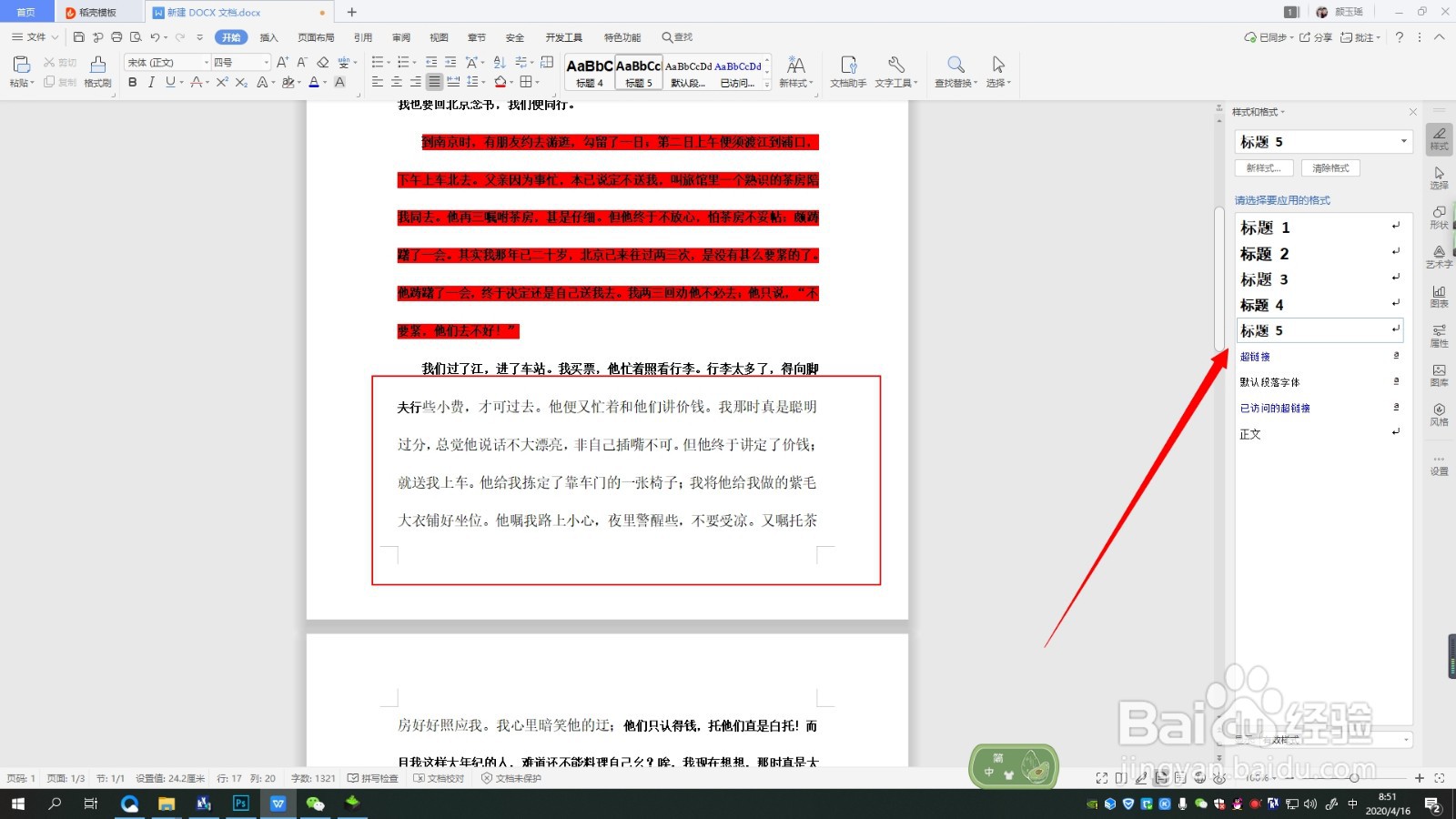Image resolution: width=1456 pixels, height=819 pixels.
Task: Toggle Subscript formatting
Action: point(241,82)
